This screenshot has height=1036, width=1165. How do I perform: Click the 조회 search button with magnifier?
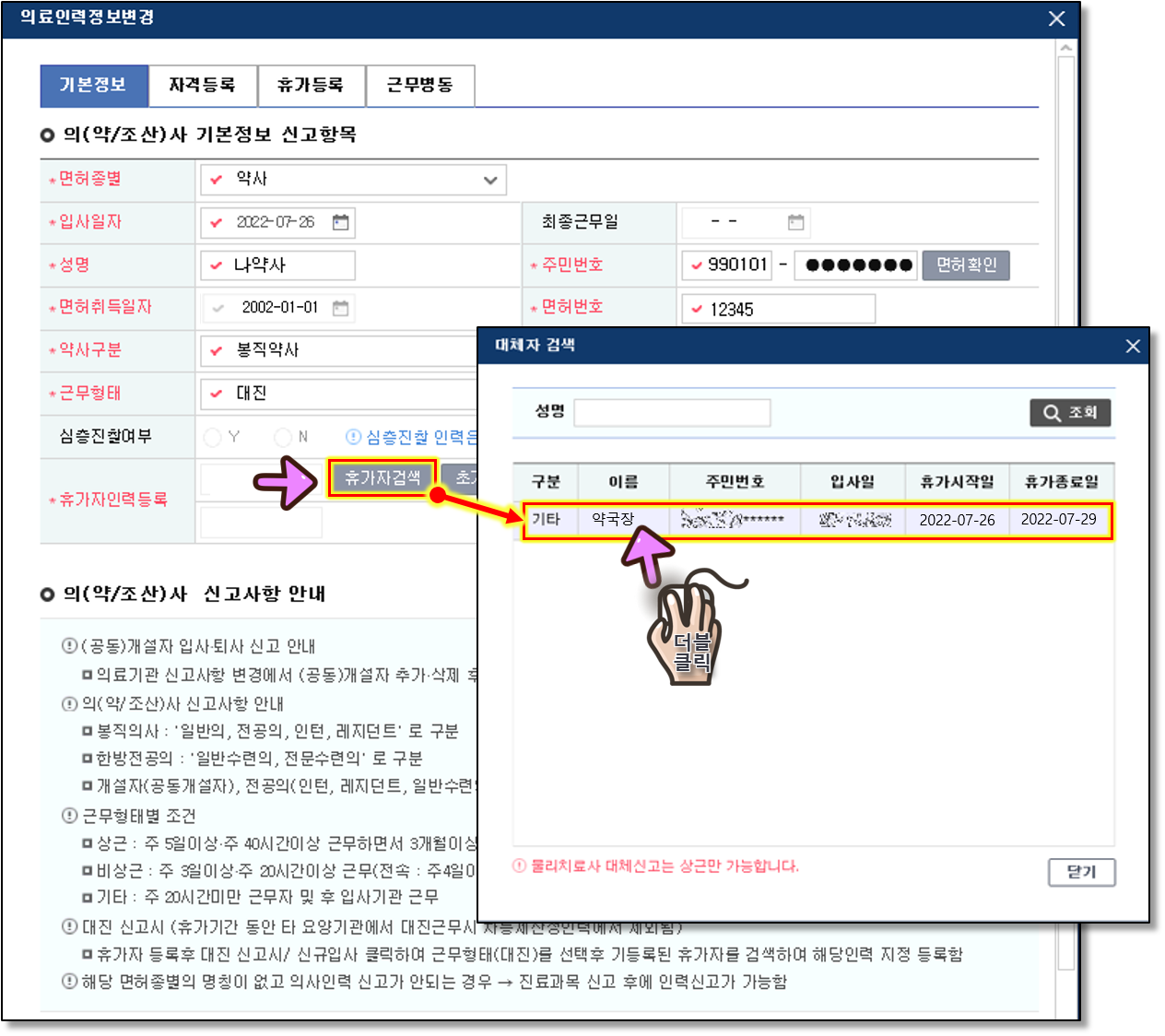point(1069,413)
